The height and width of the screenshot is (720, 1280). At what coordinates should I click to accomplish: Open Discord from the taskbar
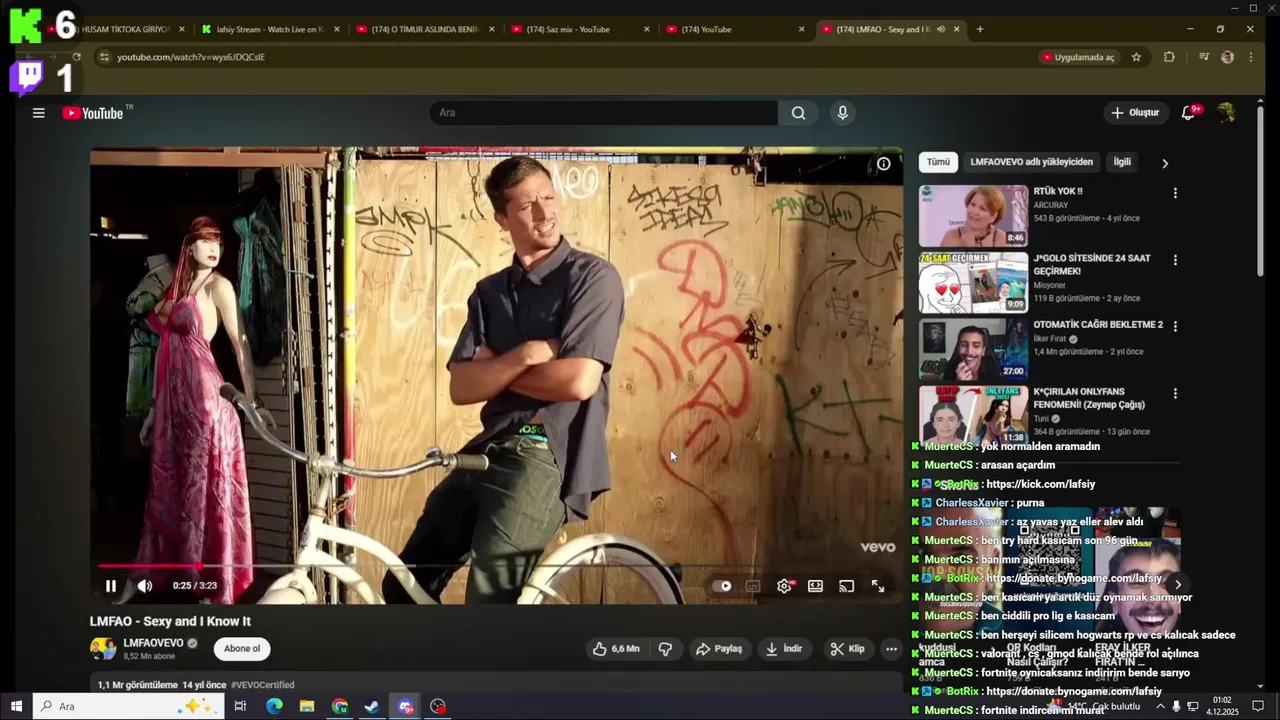405,706
